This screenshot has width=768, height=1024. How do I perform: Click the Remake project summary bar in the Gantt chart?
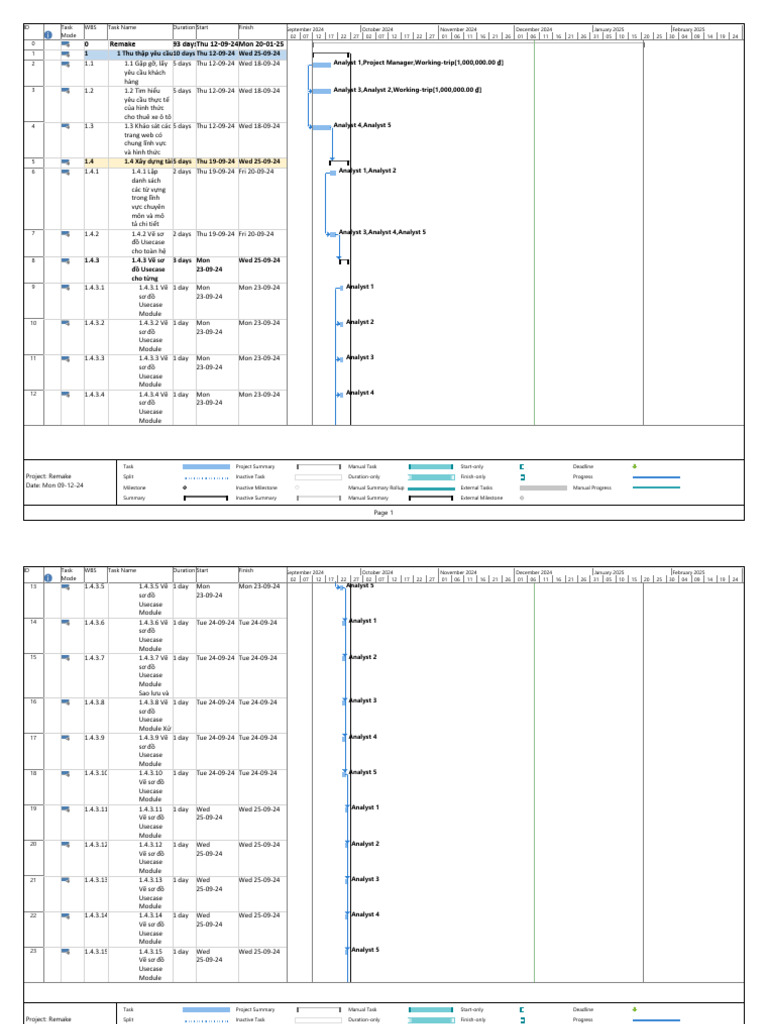(x=477, y=44)
